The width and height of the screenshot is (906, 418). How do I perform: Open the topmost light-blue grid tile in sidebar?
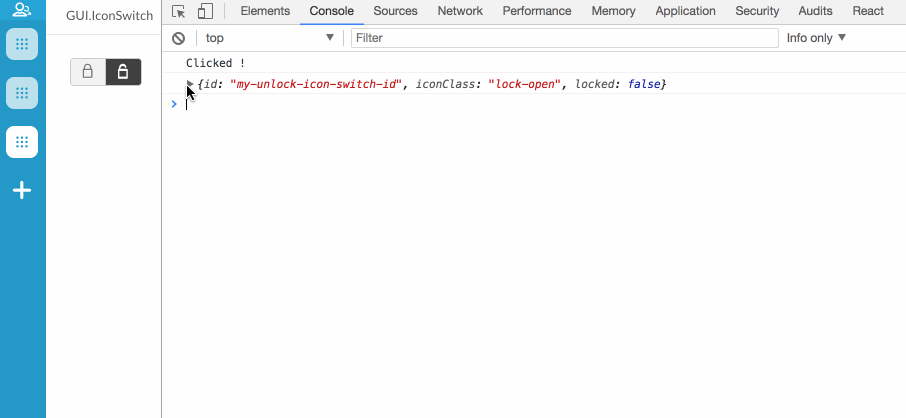coord(22,44)
